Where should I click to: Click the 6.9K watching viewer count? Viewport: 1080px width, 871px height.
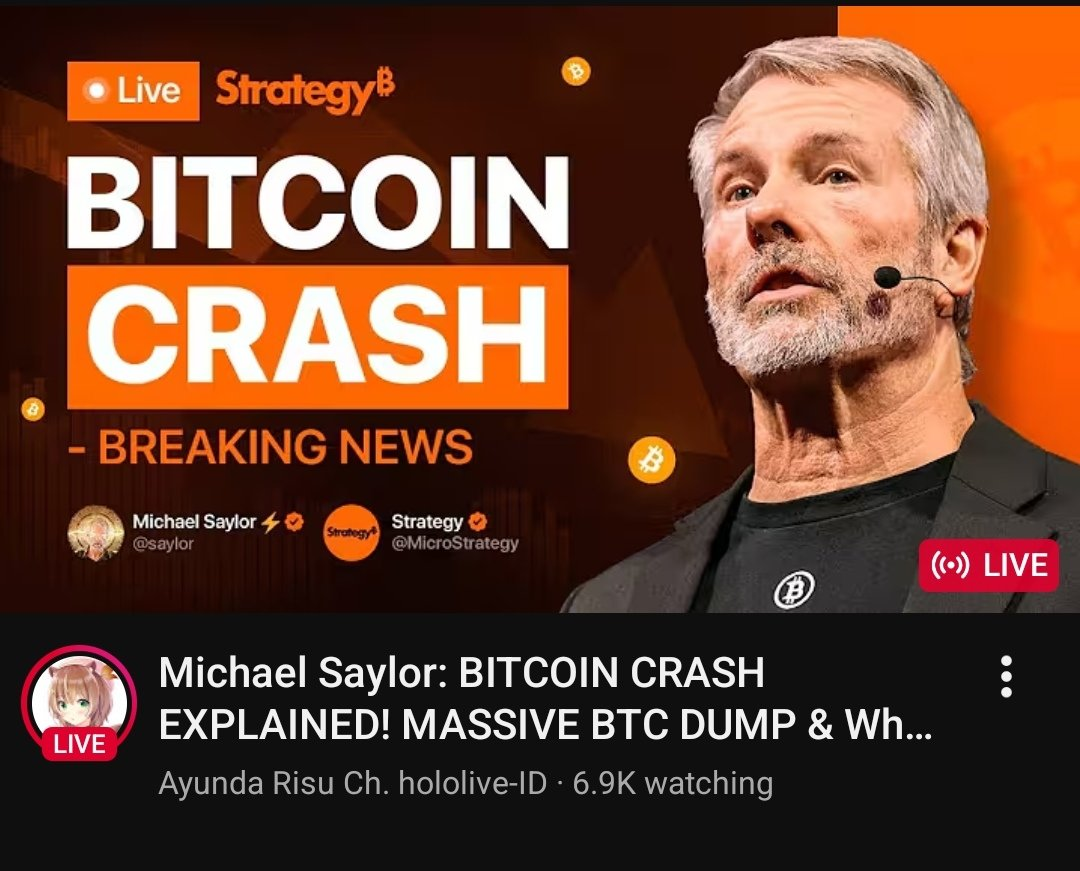click(672, 784)
